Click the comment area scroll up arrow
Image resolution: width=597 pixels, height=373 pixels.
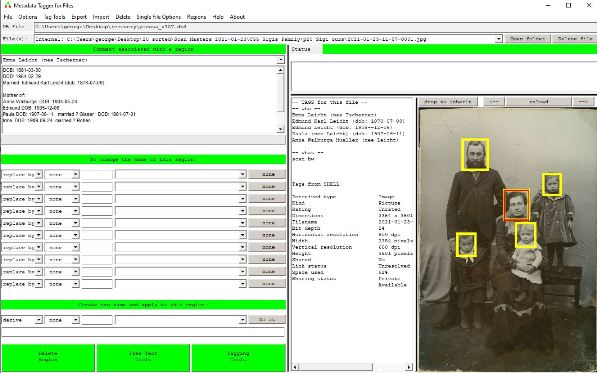(x=281, y=70)
